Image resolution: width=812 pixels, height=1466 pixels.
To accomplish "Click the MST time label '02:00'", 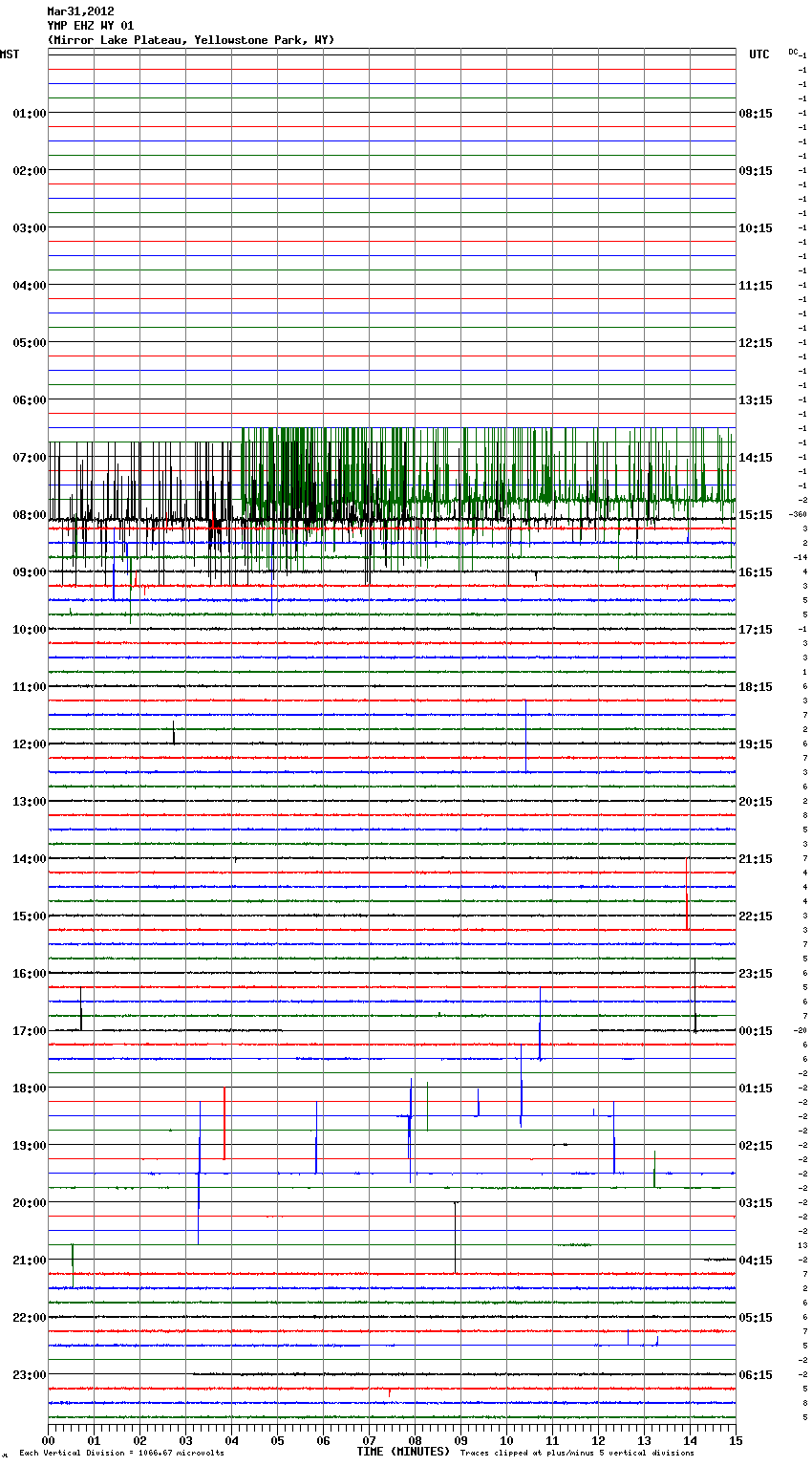I will [30, 171].
